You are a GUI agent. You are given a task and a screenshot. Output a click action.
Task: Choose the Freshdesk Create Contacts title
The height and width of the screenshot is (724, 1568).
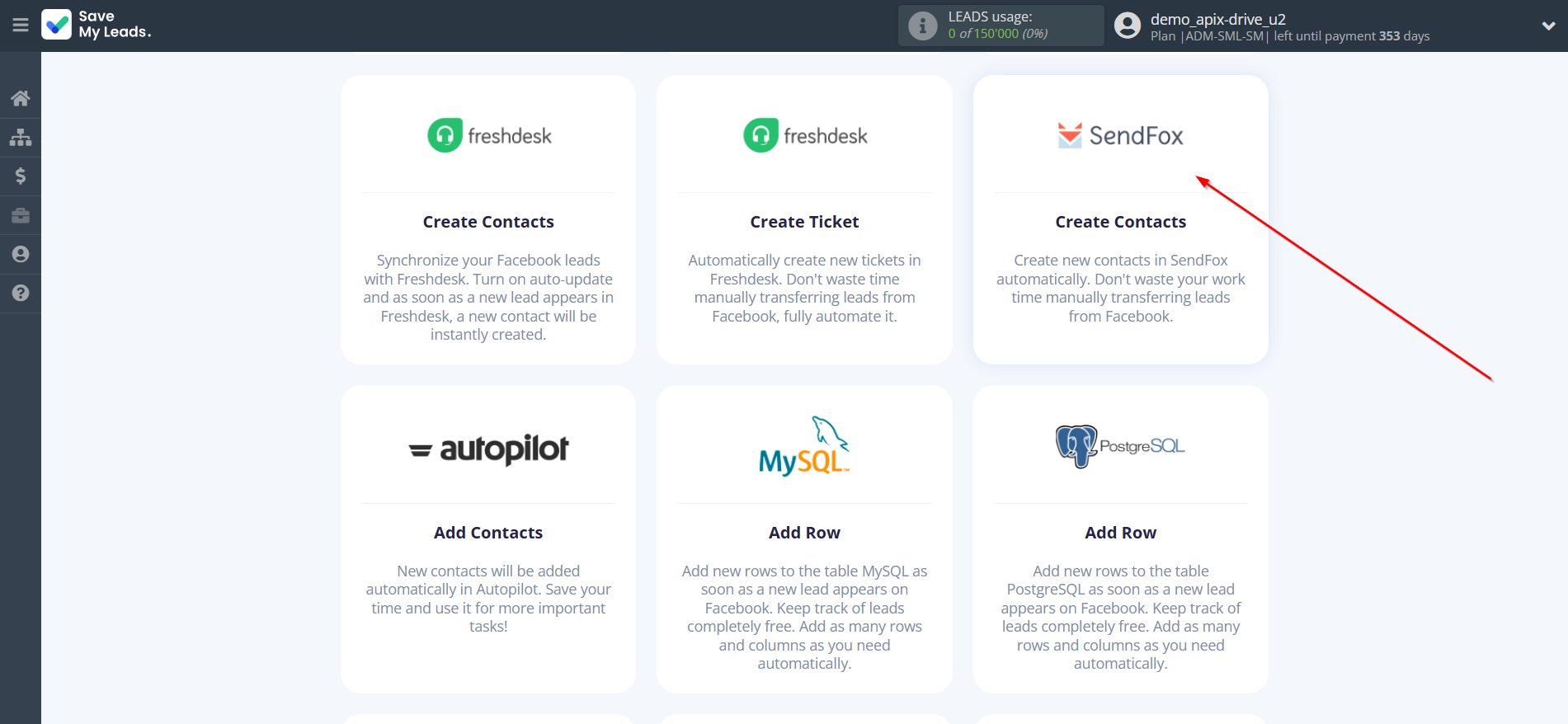coord(488,222)
